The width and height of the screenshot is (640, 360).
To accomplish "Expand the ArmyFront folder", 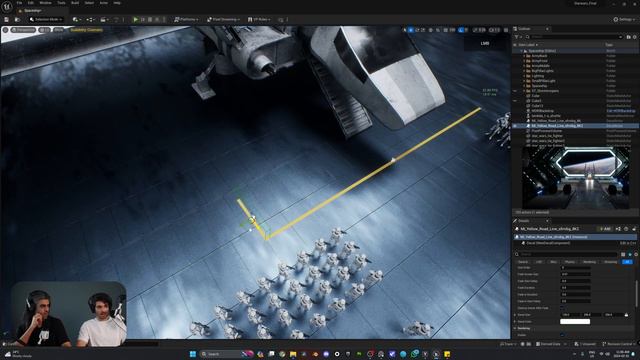I will 524,61.
